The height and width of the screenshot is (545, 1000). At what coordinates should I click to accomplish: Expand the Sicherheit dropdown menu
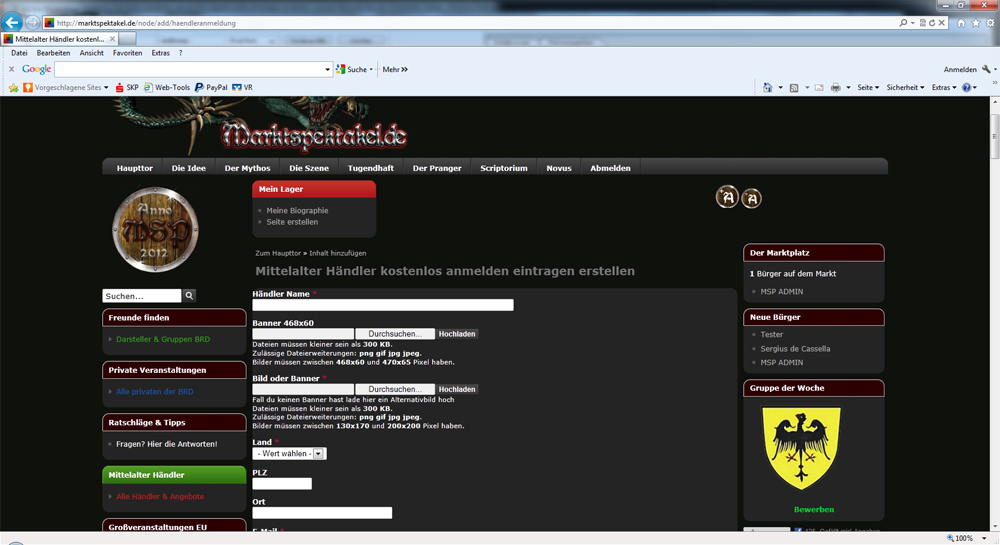[906, 87]
